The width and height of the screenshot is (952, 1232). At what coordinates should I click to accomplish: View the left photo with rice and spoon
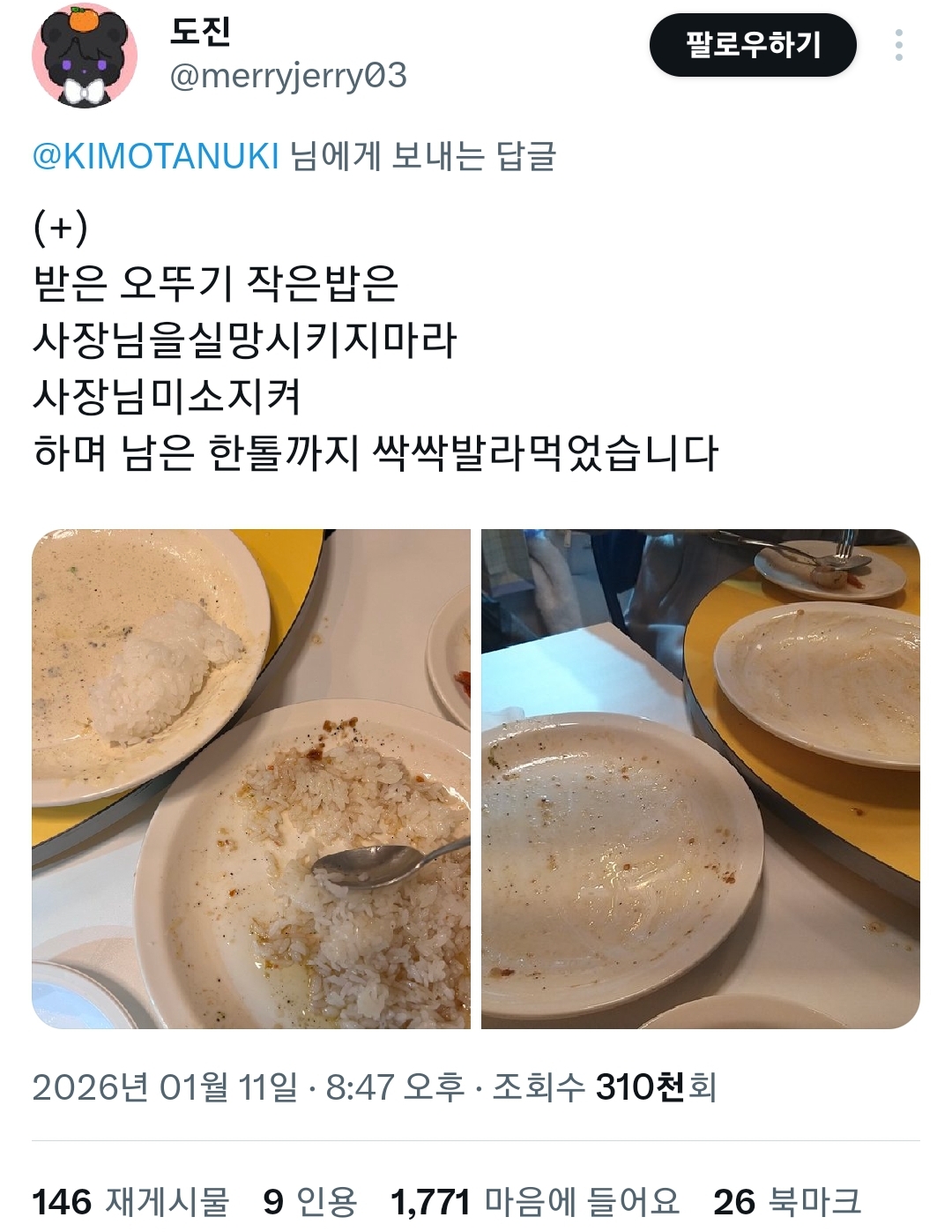point(251,779)
